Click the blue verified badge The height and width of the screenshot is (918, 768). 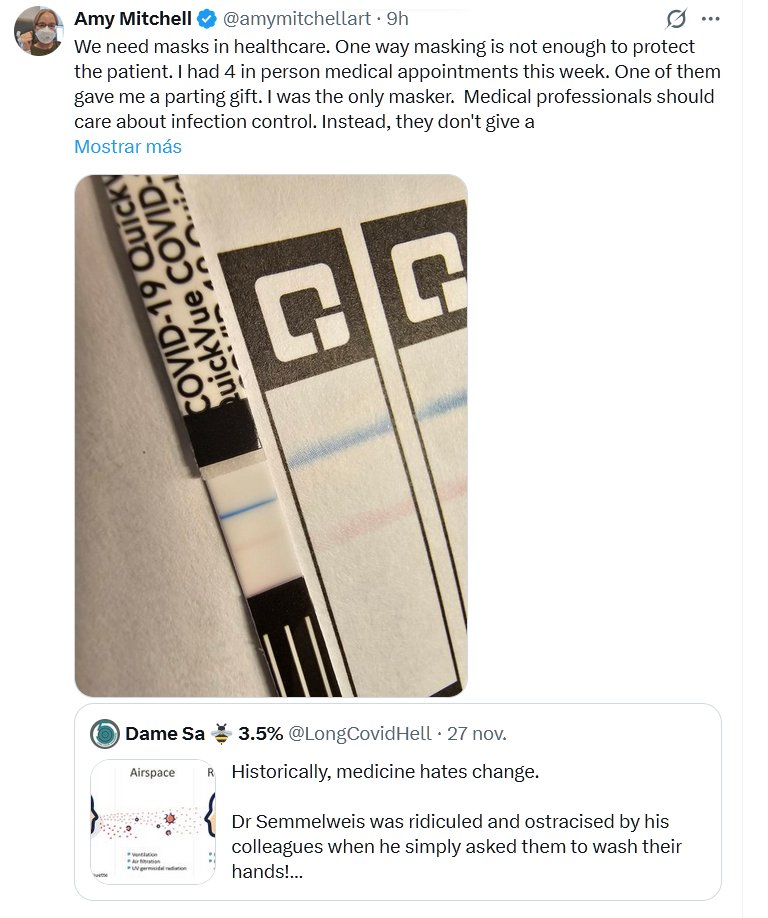(x=206, y=19)
